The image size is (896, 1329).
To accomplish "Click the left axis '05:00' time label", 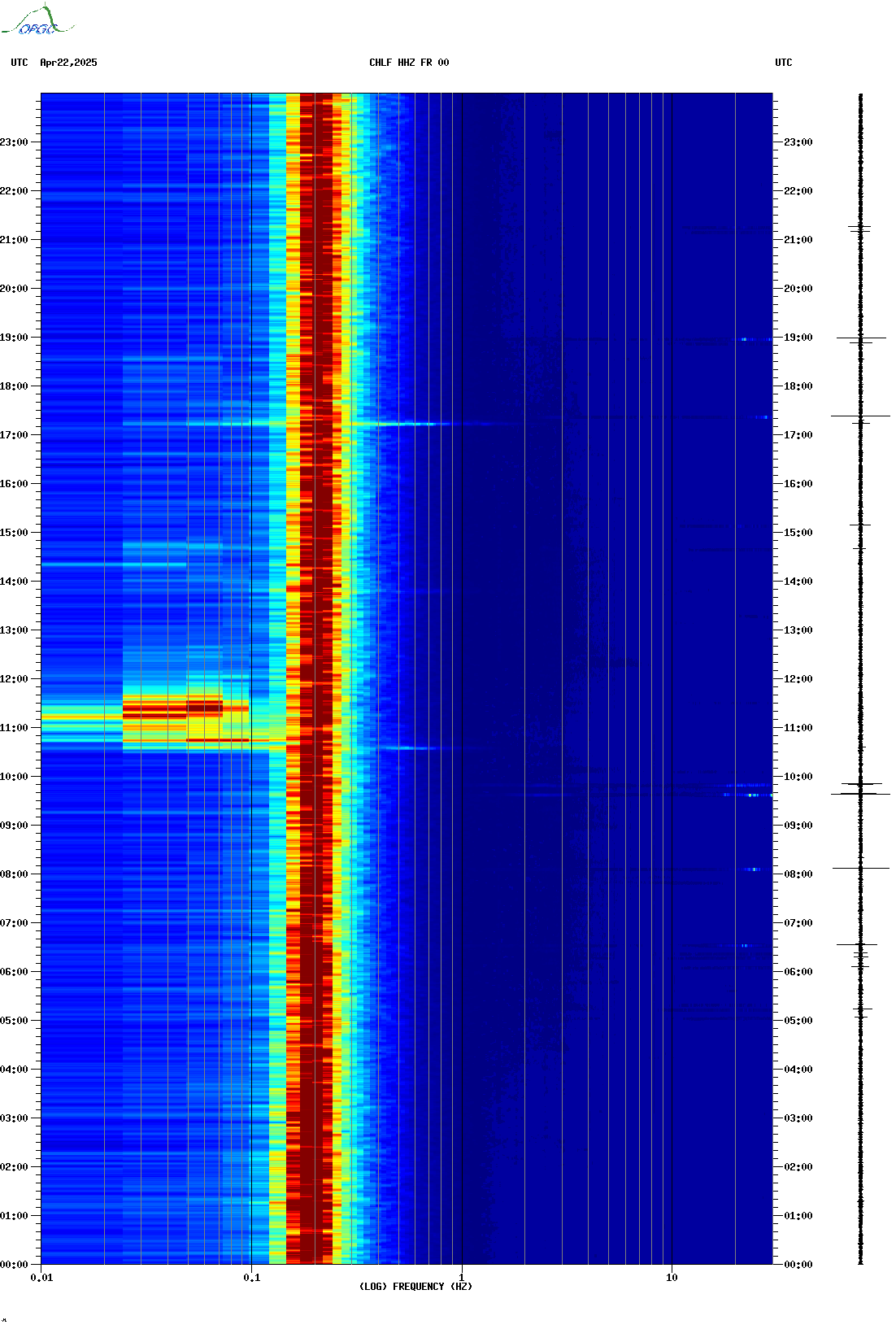I will click(x=14, y=1021).
